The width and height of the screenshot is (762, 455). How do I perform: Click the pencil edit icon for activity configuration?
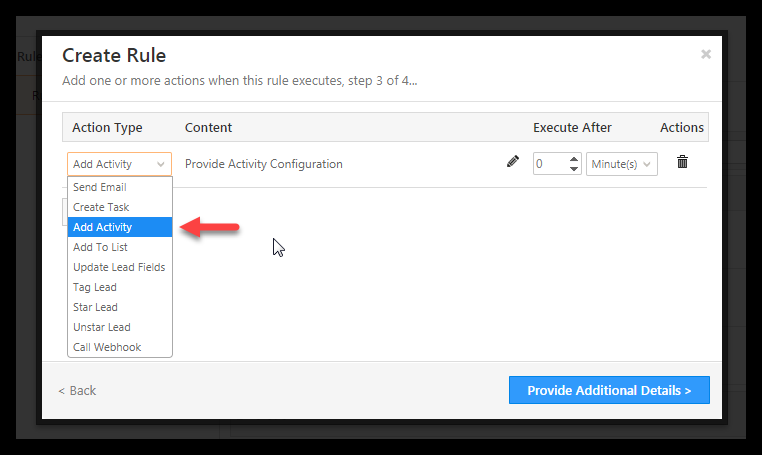pos(513,161)
